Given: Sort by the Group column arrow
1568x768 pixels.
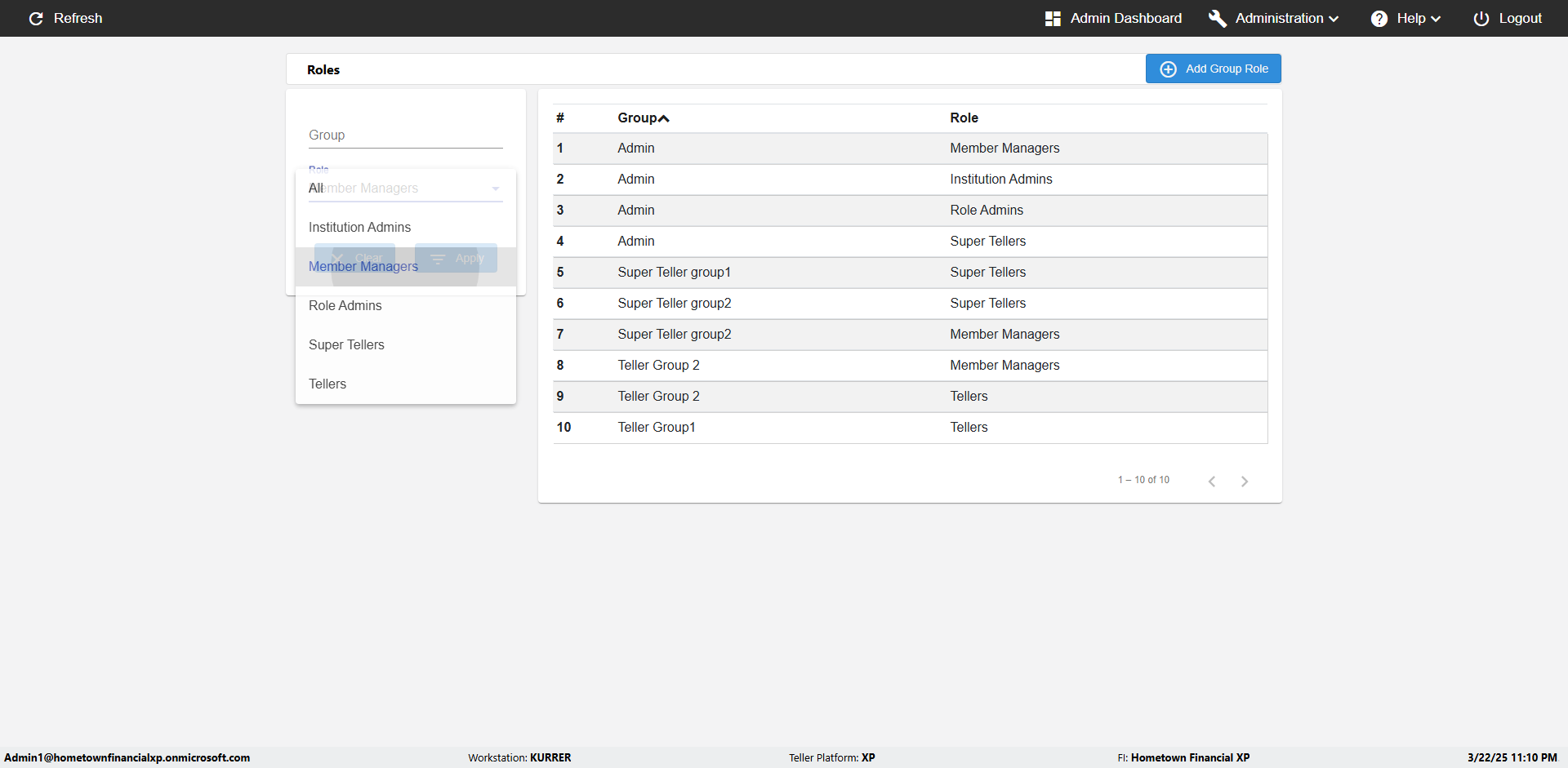Looking at the screenshot, I should tap(664, 118).
